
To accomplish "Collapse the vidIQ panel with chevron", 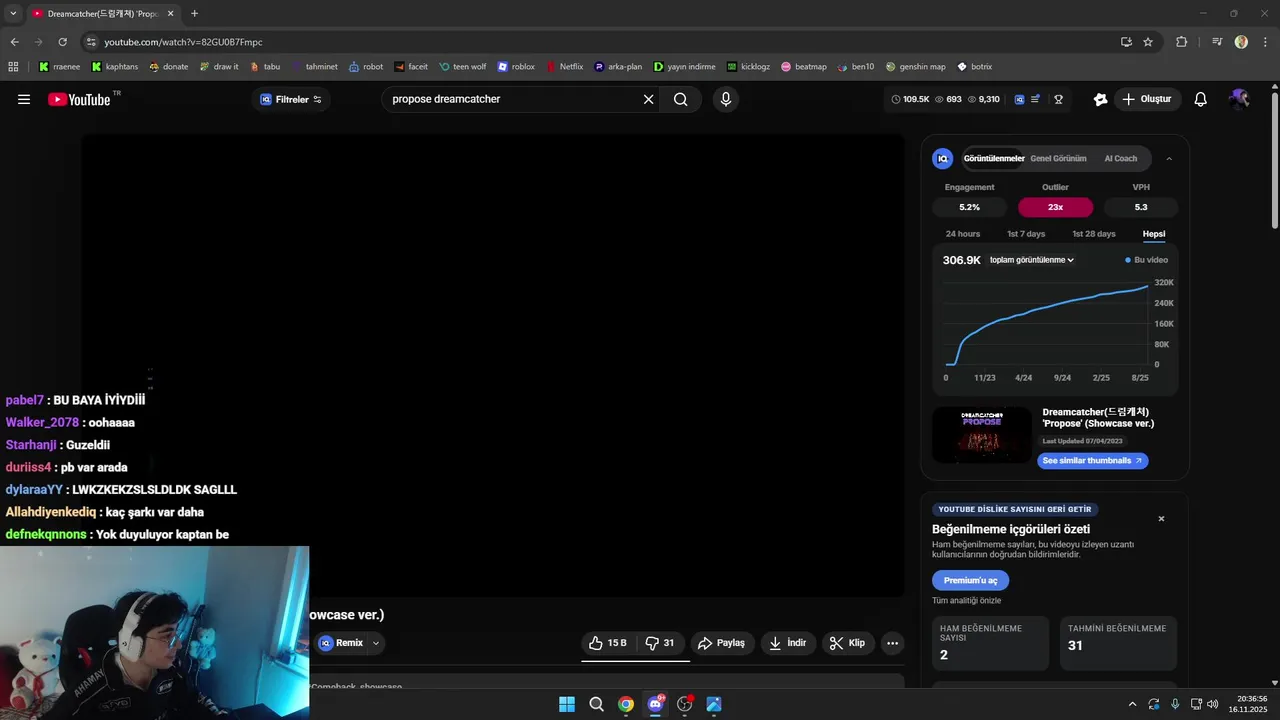I will coord(1169,158).
